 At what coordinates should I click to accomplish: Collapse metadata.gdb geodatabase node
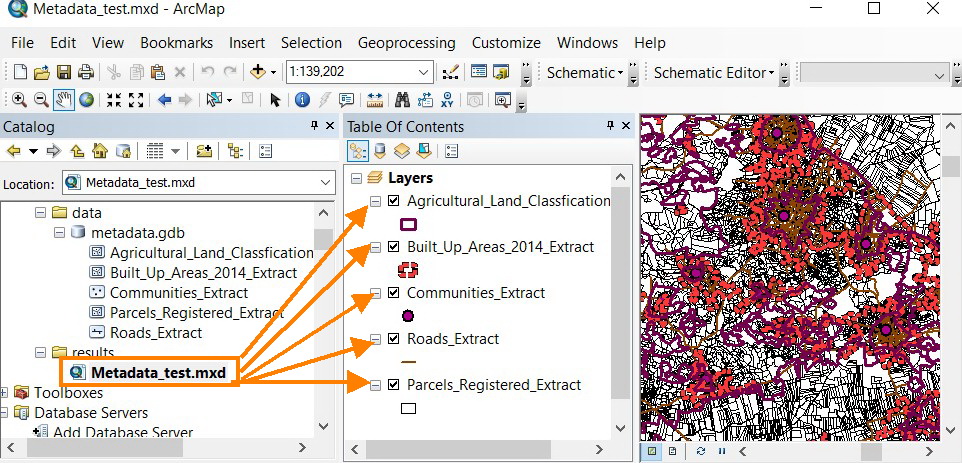pos(60,233)
